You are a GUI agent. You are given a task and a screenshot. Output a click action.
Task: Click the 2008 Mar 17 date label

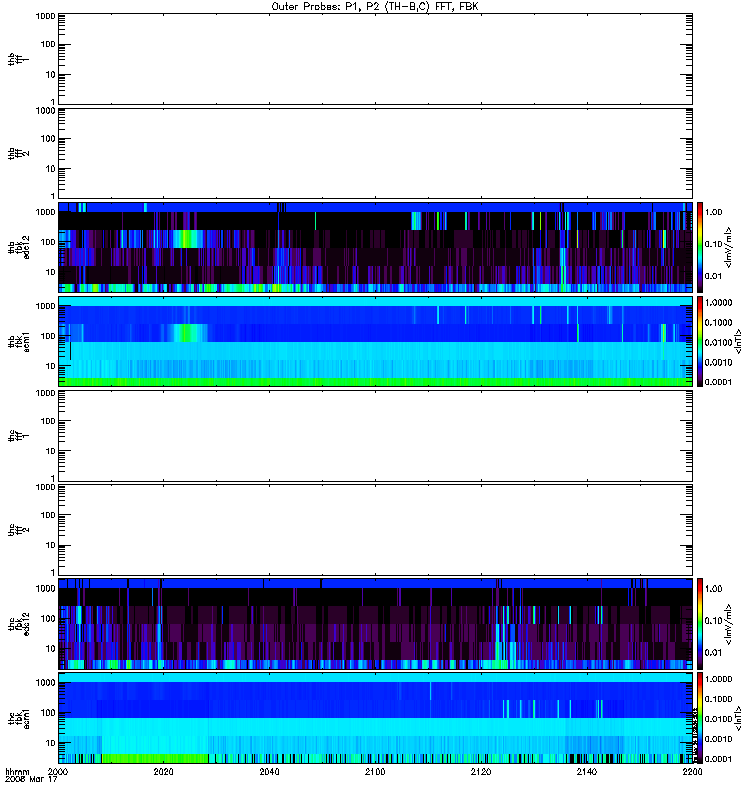coord(31,779)
